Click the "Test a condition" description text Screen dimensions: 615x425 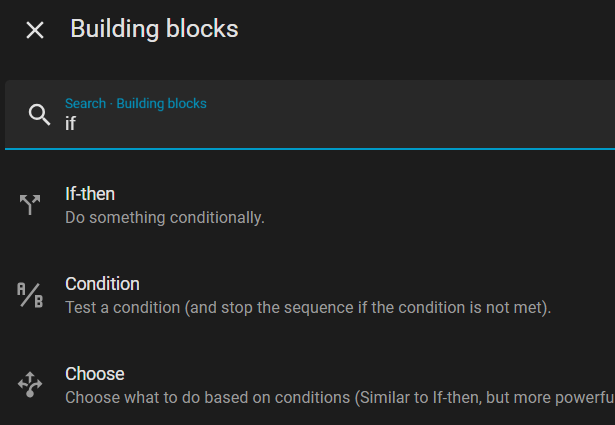[123, 307]
